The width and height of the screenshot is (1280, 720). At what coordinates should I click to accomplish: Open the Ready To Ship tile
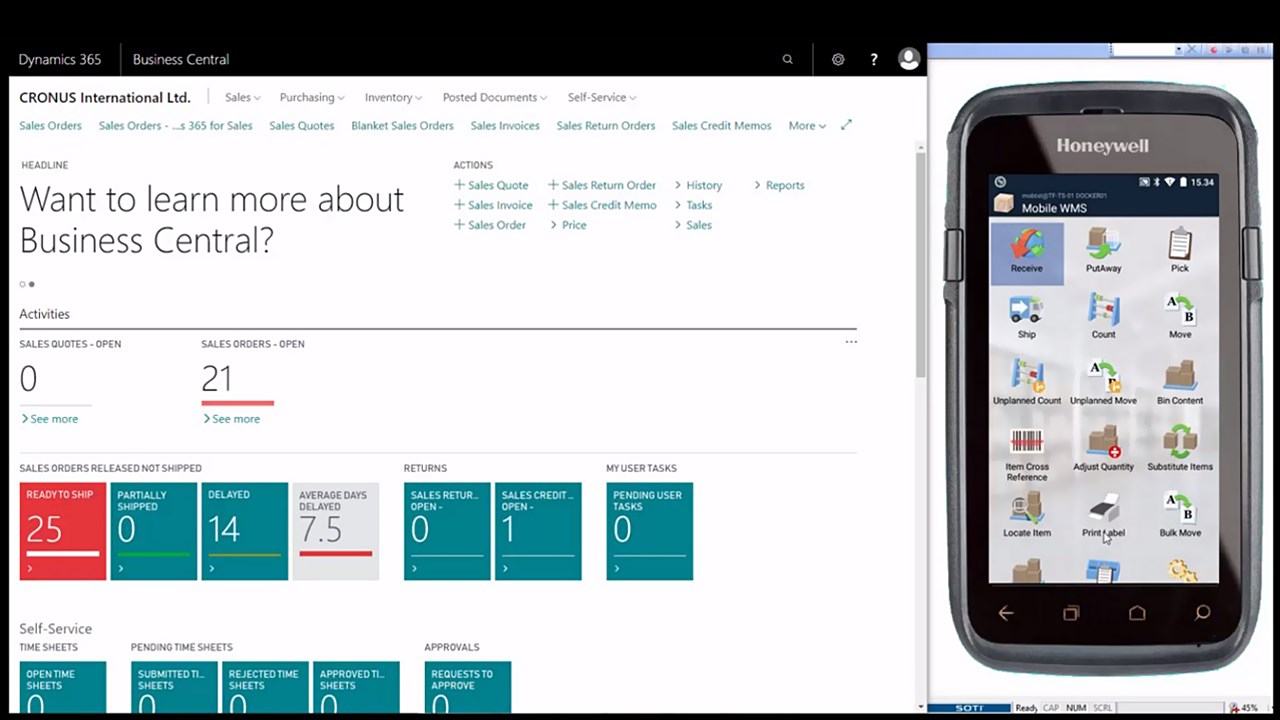(x=62, y=531)
